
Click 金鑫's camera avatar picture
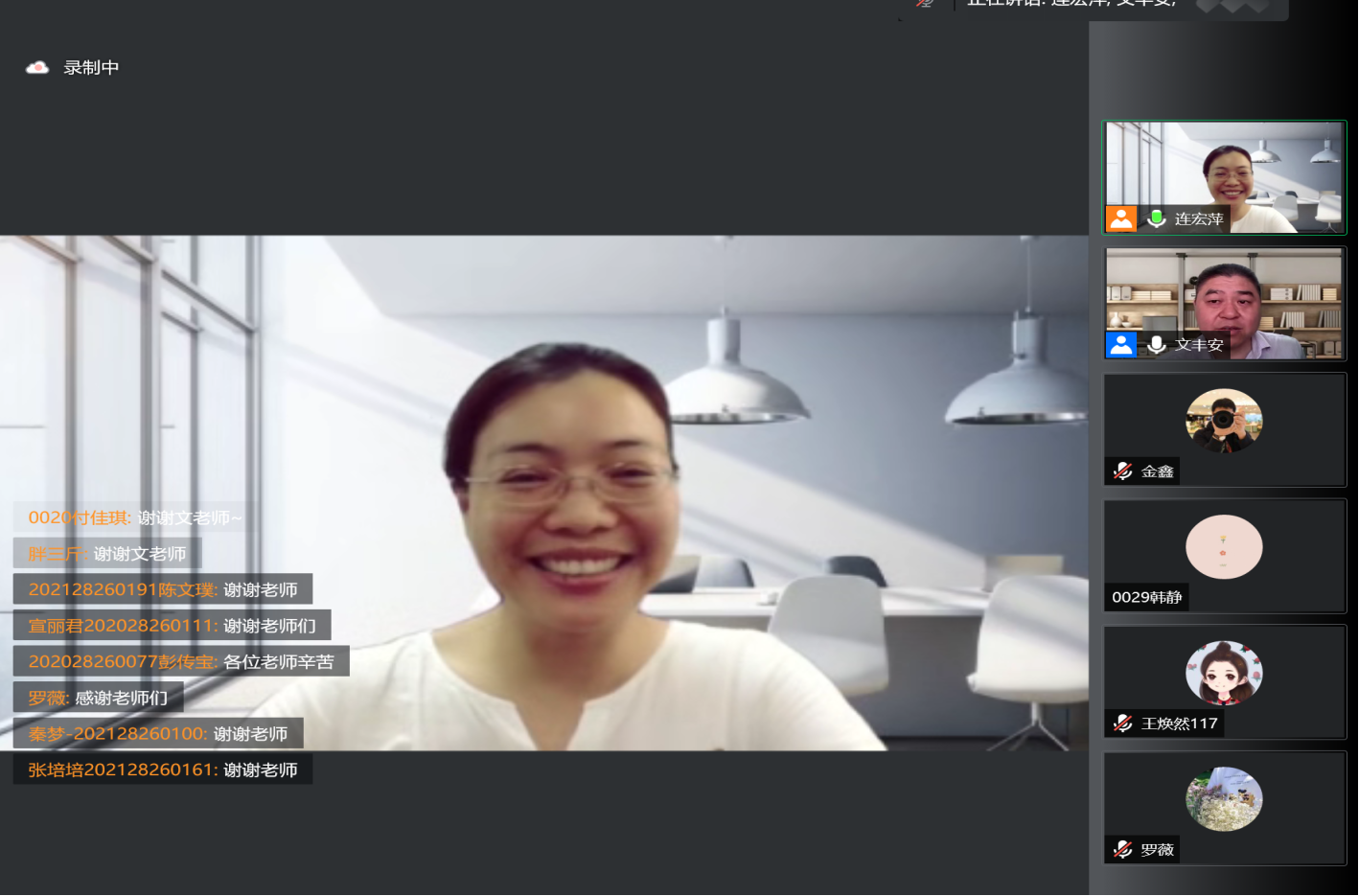pyautogui.click(x=1224, y=421)
